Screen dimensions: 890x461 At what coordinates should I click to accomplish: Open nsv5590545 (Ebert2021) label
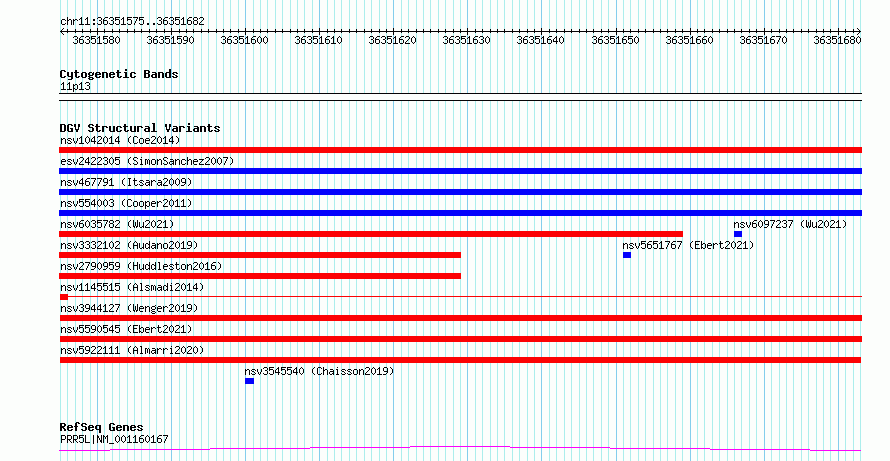tap(126, 329)
